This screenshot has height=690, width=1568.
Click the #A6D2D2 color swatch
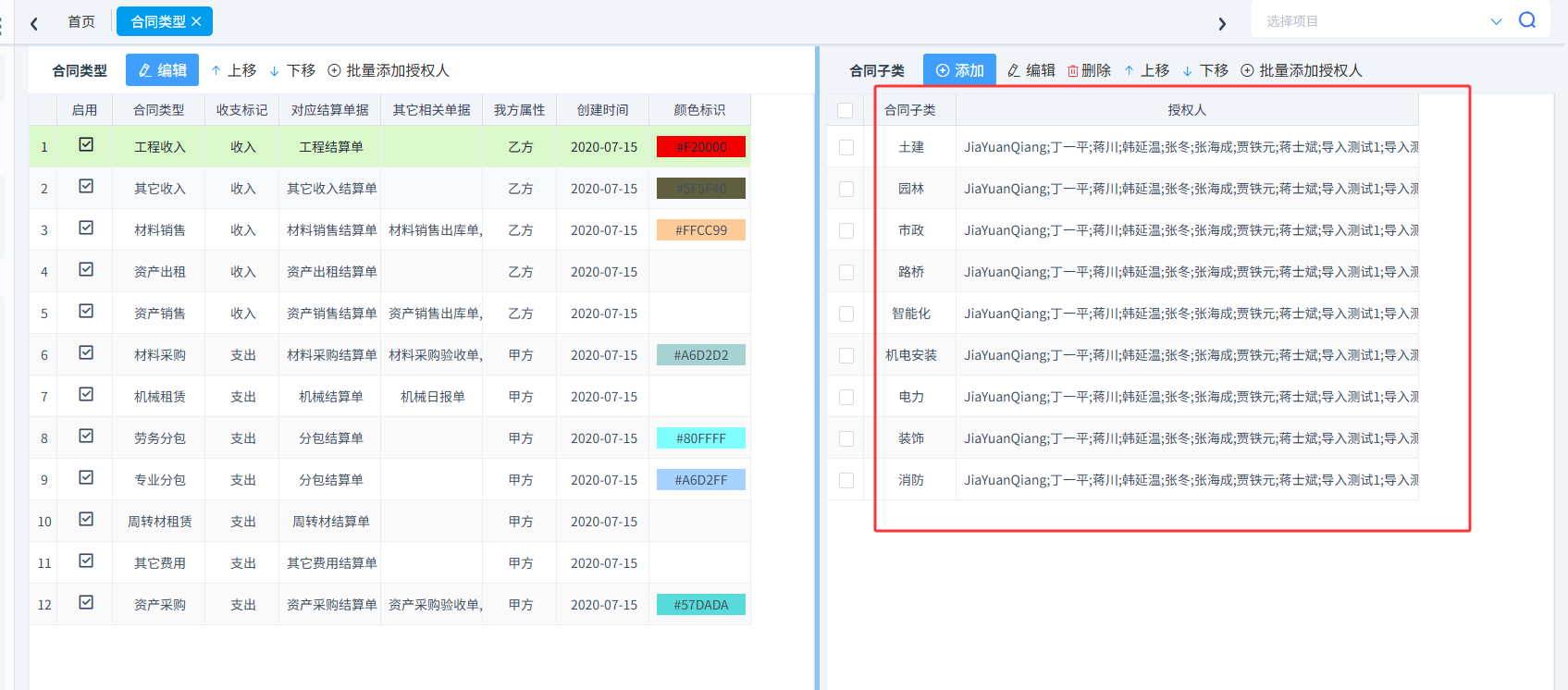[x=701, y=355]
